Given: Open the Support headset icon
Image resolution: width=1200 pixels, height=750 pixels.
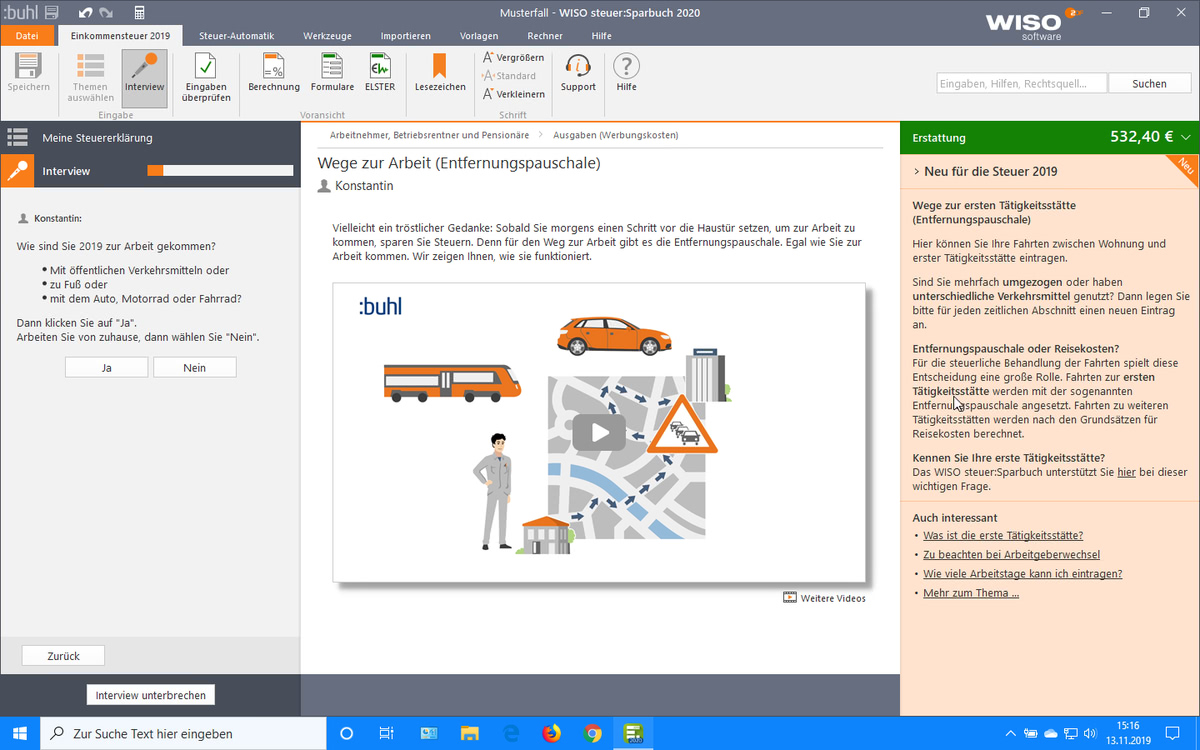Looking at the screenshot, I should pyautogui.click(x=578, y=67).
